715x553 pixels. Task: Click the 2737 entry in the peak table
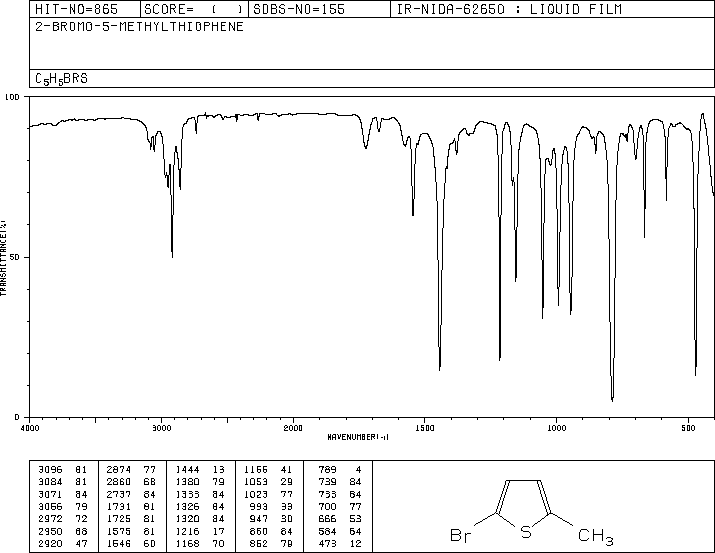point(119,494)
